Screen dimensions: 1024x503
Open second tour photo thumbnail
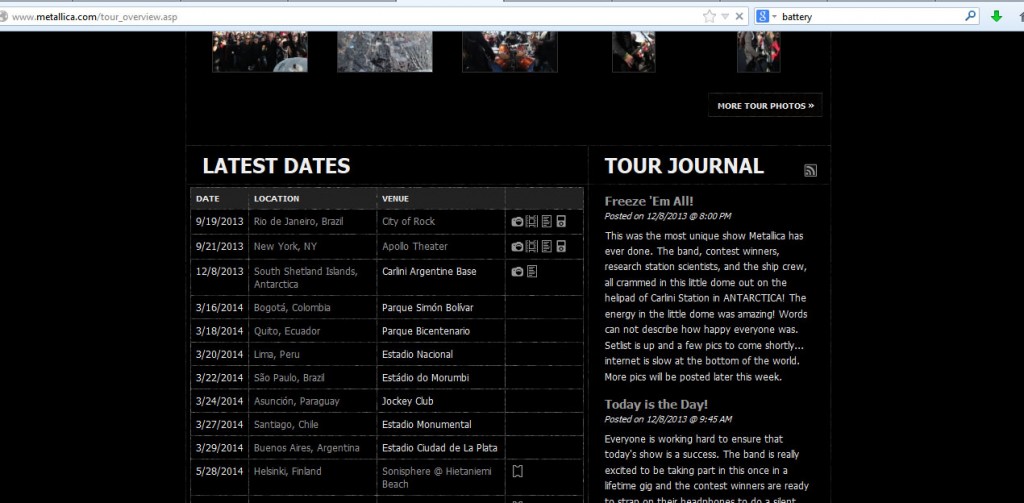pyautogui.click(x=385, y=52)
